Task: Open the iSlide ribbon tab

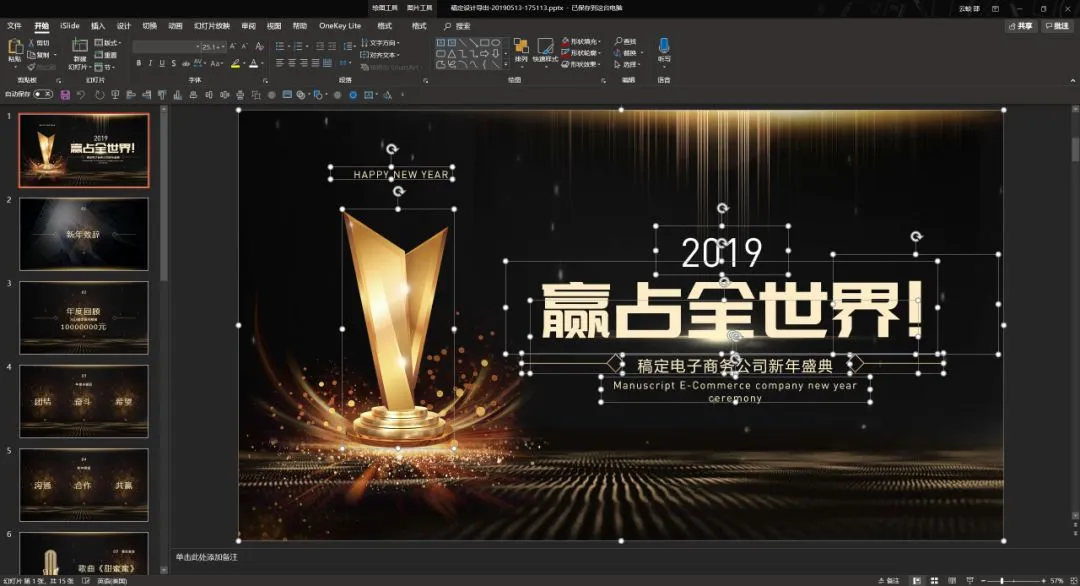Action: coord(70,26)
